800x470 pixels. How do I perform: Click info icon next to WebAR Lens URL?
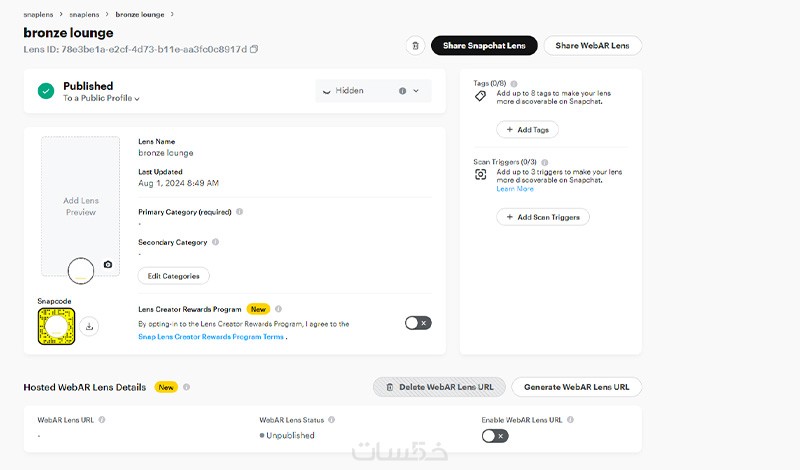pyautogui.click(x=102, y=419)
